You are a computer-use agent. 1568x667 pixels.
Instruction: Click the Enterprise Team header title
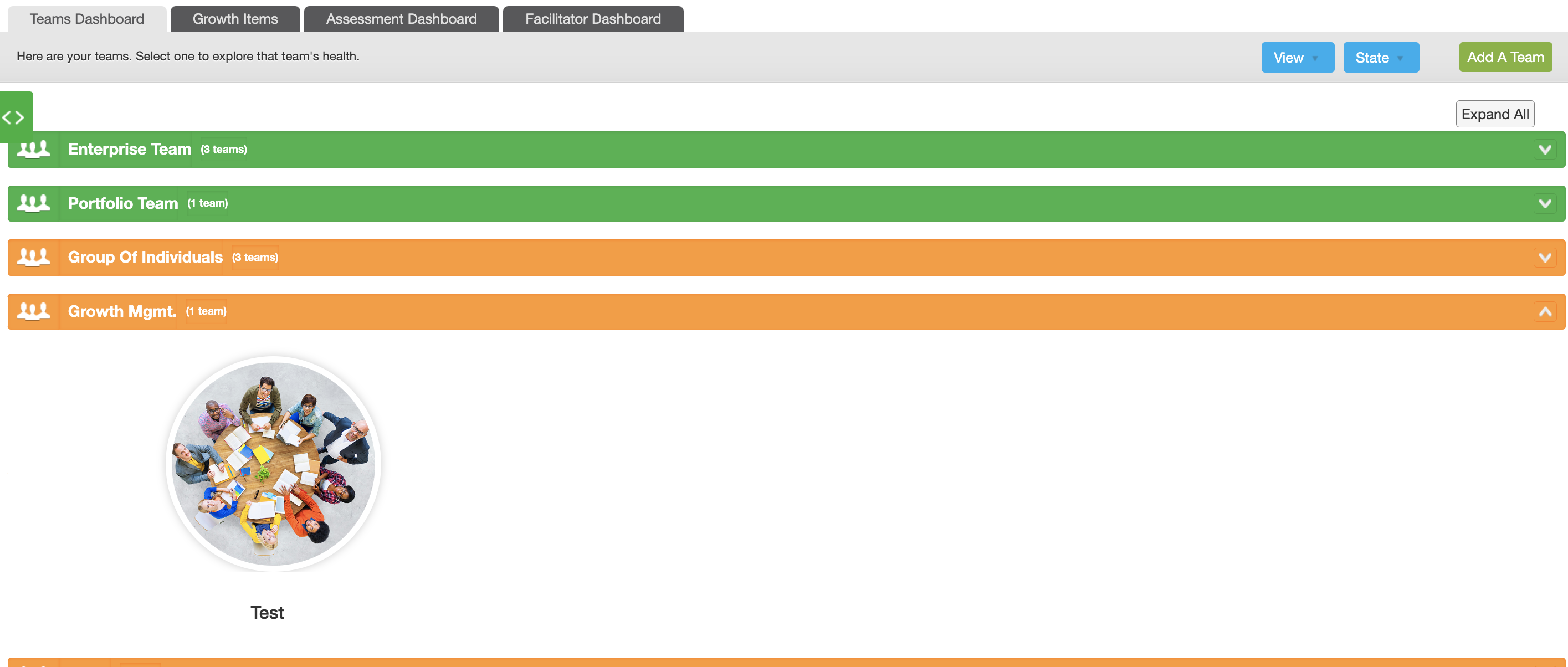(x=130, y=149)
